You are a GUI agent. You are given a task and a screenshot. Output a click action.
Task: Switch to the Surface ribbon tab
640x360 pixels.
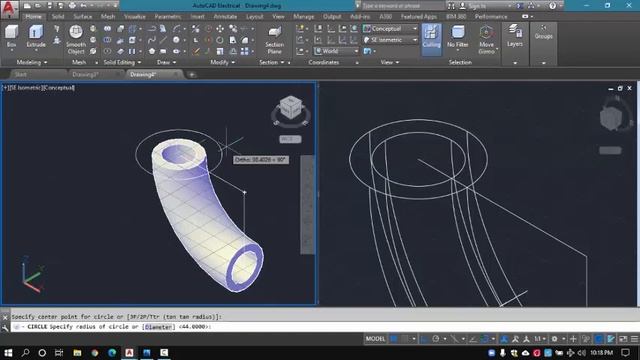(82, 17)
